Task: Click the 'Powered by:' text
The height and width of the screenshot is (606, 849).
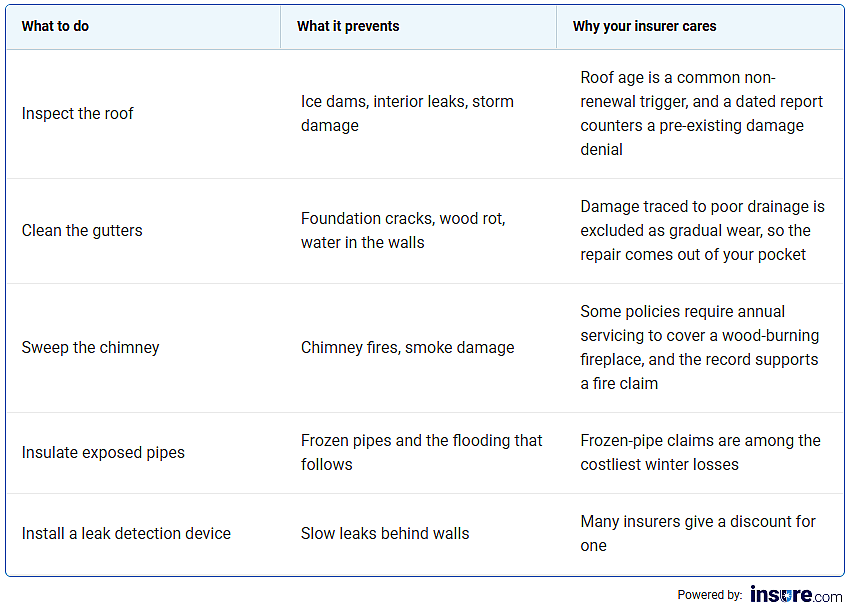Action: click(709, 595)
